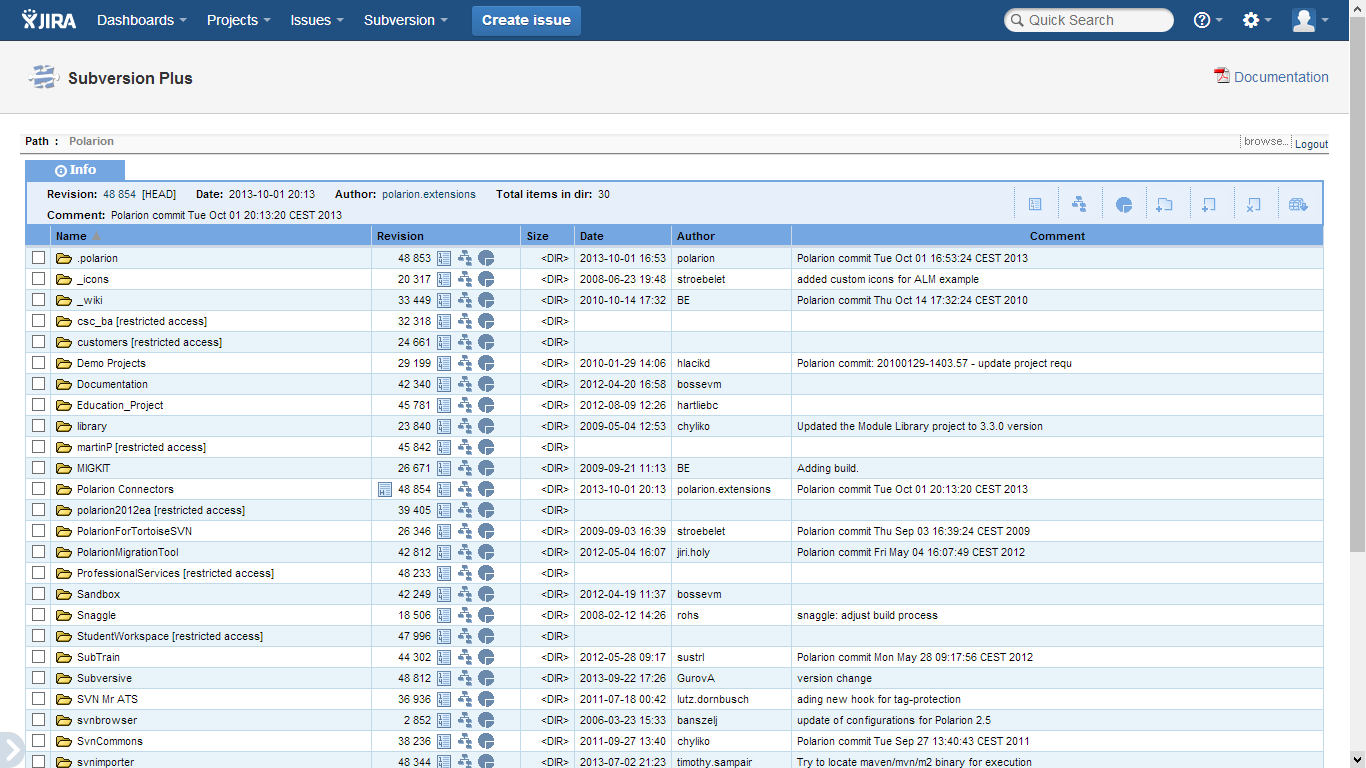The width and height of the screenshot is (1366, 768).
Task: Click the Create issue button
Action: pos(526,20)
